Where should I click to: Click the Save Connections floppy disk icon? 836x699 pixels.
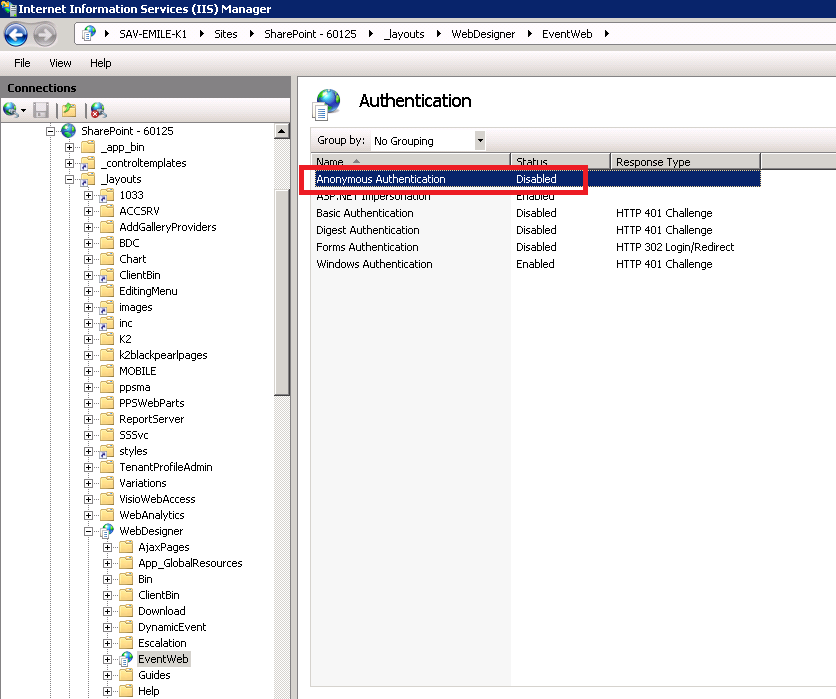coord(41,110)
